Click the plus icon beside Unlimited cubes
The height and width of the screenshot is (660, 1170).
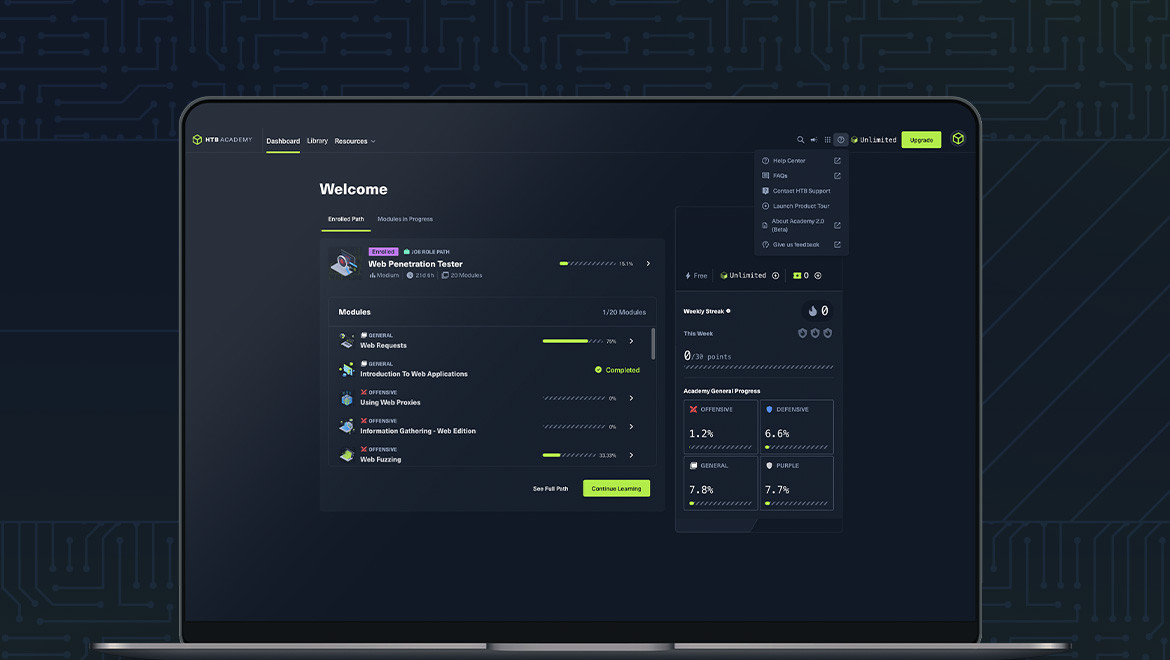pyautogui.click(x=775, y=276)
